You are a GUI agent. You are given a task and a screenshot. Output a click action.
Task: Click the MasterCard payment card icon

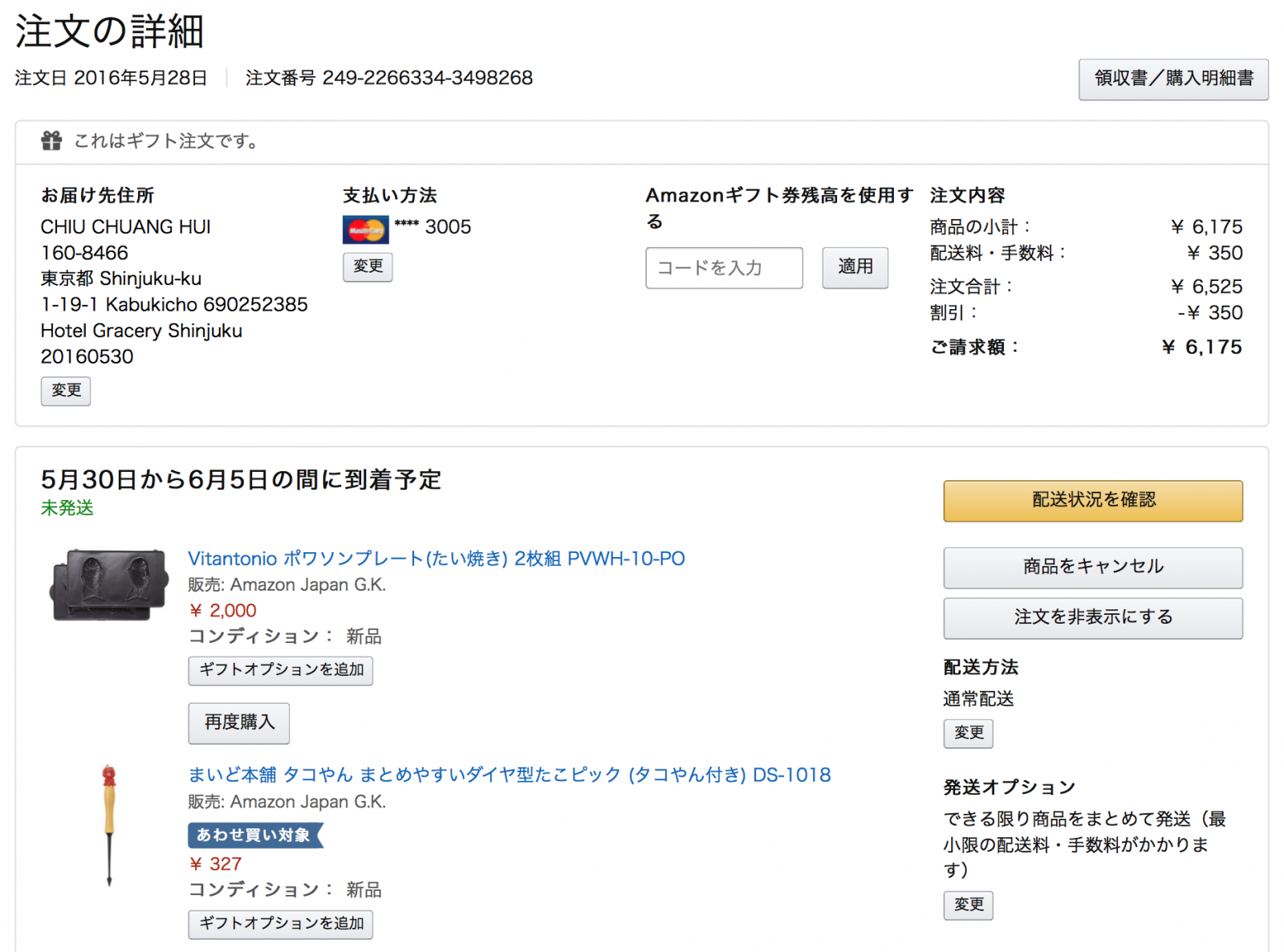[x=365, y=230]
